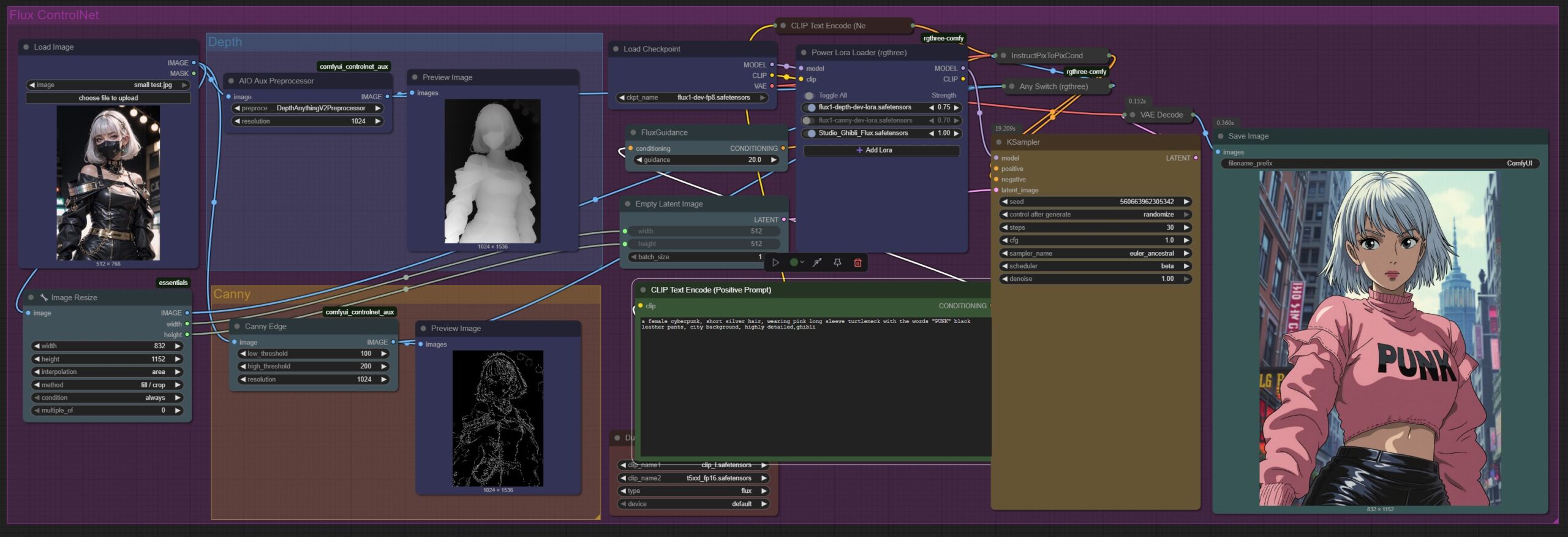Click the left arrow to decrease guidance value

point(639,160)
